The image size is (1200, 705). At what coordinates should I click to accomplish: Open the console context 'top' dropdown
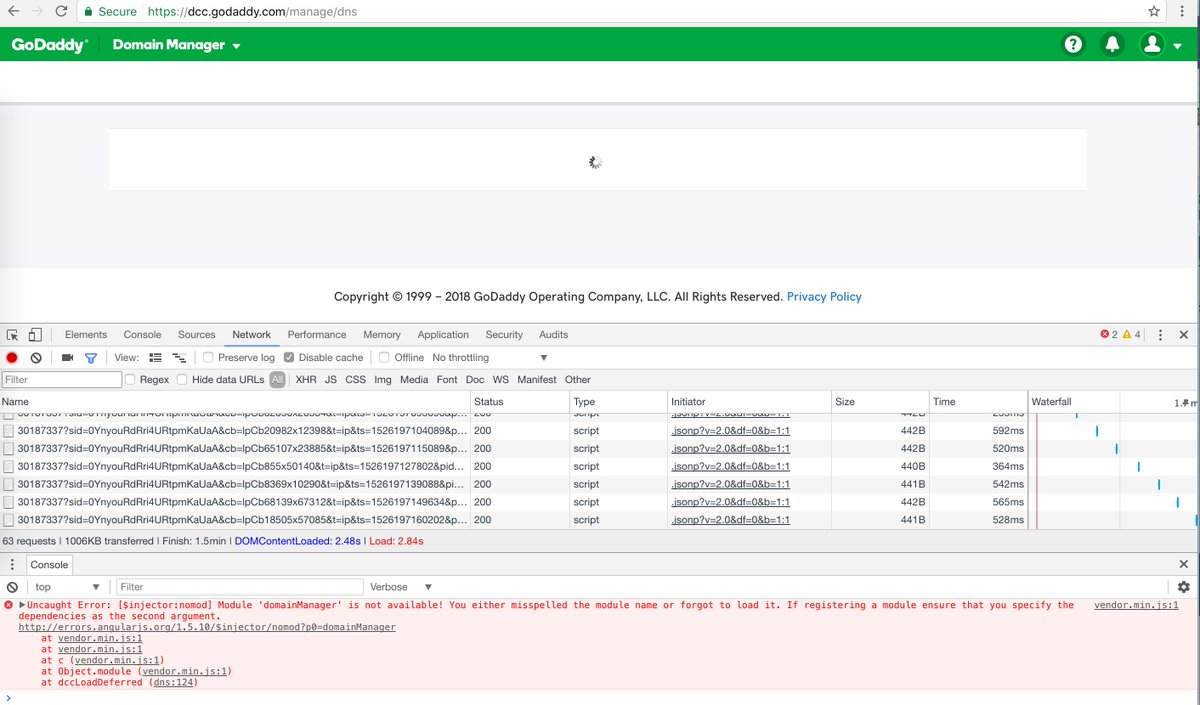(67, 587)
